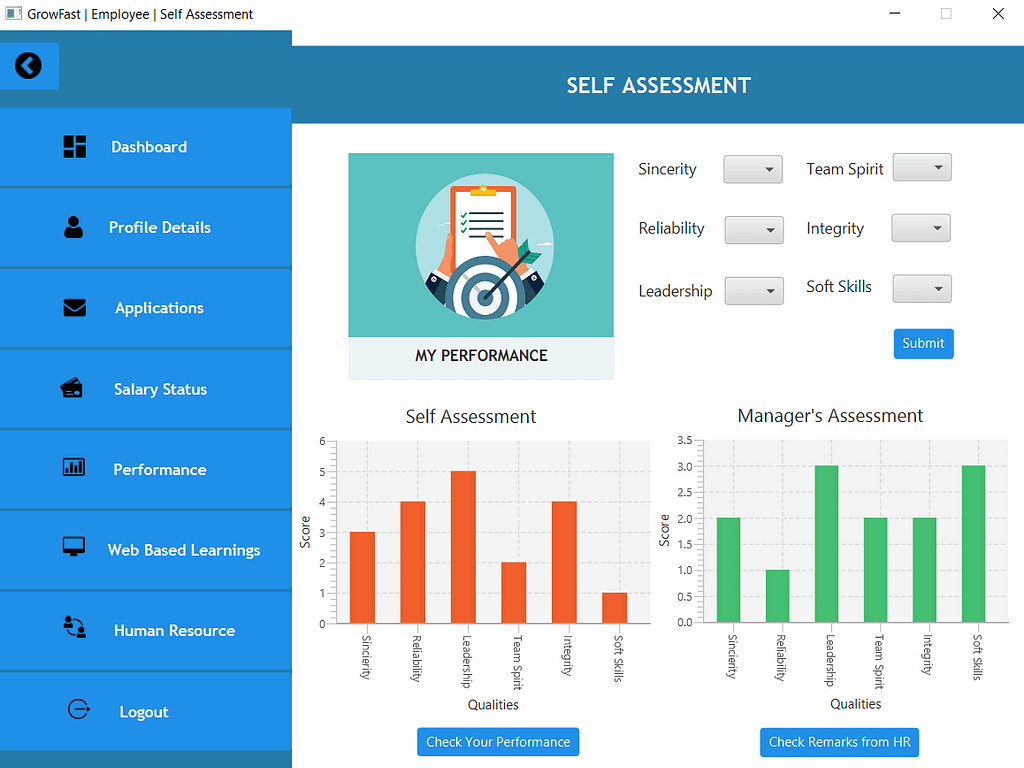Go to Salary Status menu item
This screenshot has width=1024, height=768.
pyautogui.click(x=160, y=389)
